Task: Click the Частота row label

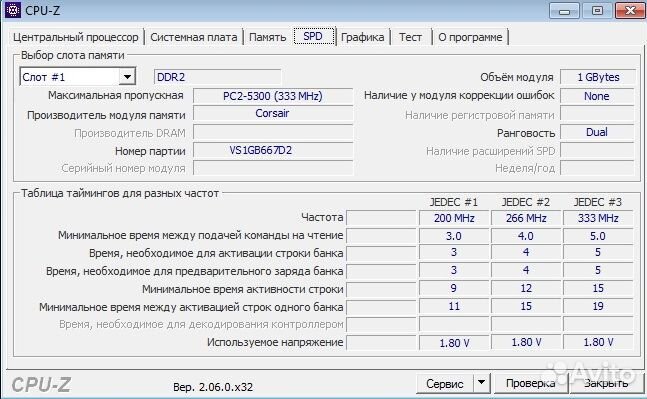Action: tap(322, 217)
